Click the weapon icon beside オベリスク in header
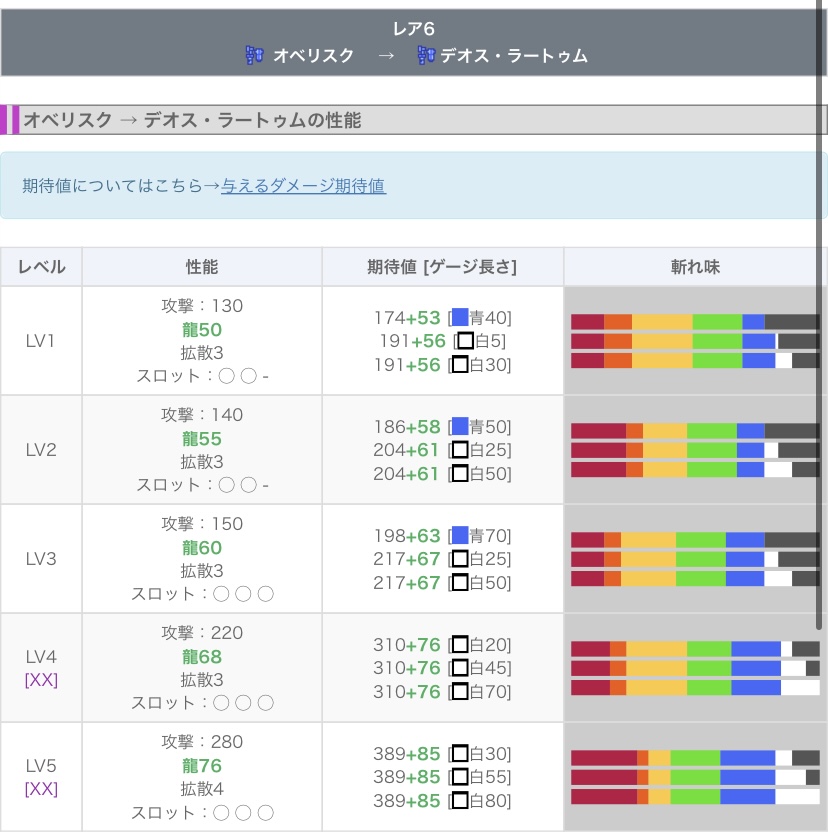Viewport: 828px width, 835px height. (x=255, y=56)
